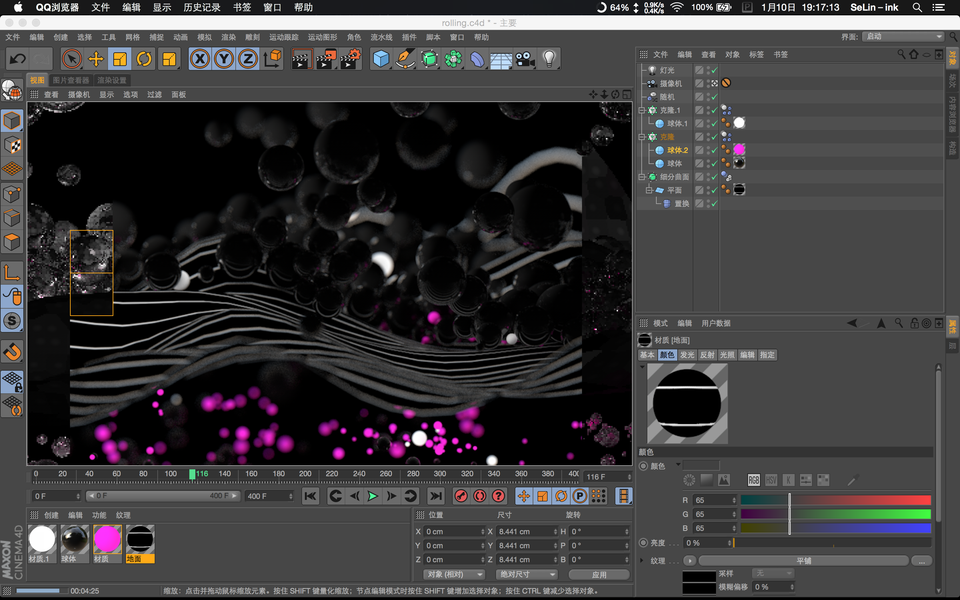Click the Floor environment grid icon
Screen dimensions: 960x600
click(501, 59)
